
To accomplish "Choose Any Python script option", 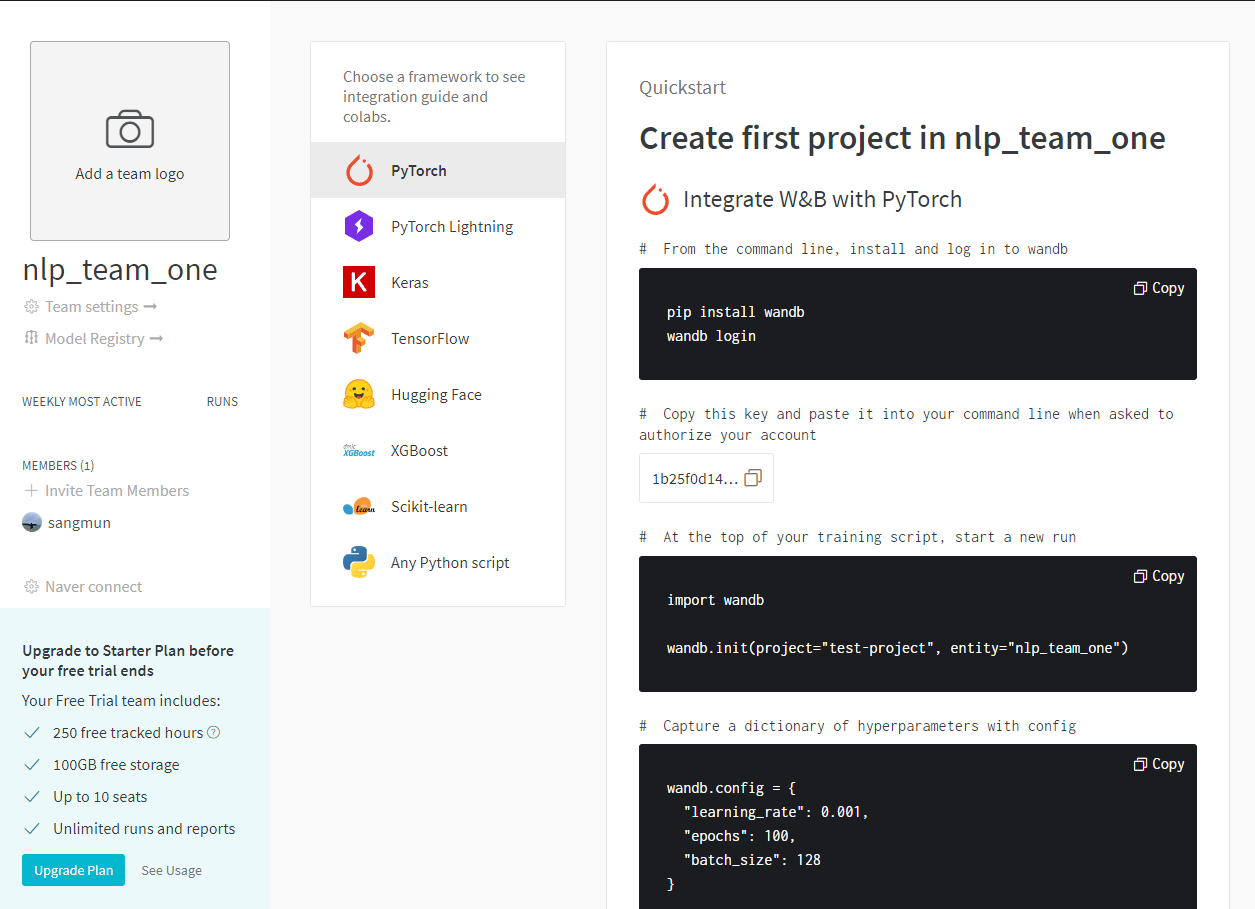I will (438, 563).
